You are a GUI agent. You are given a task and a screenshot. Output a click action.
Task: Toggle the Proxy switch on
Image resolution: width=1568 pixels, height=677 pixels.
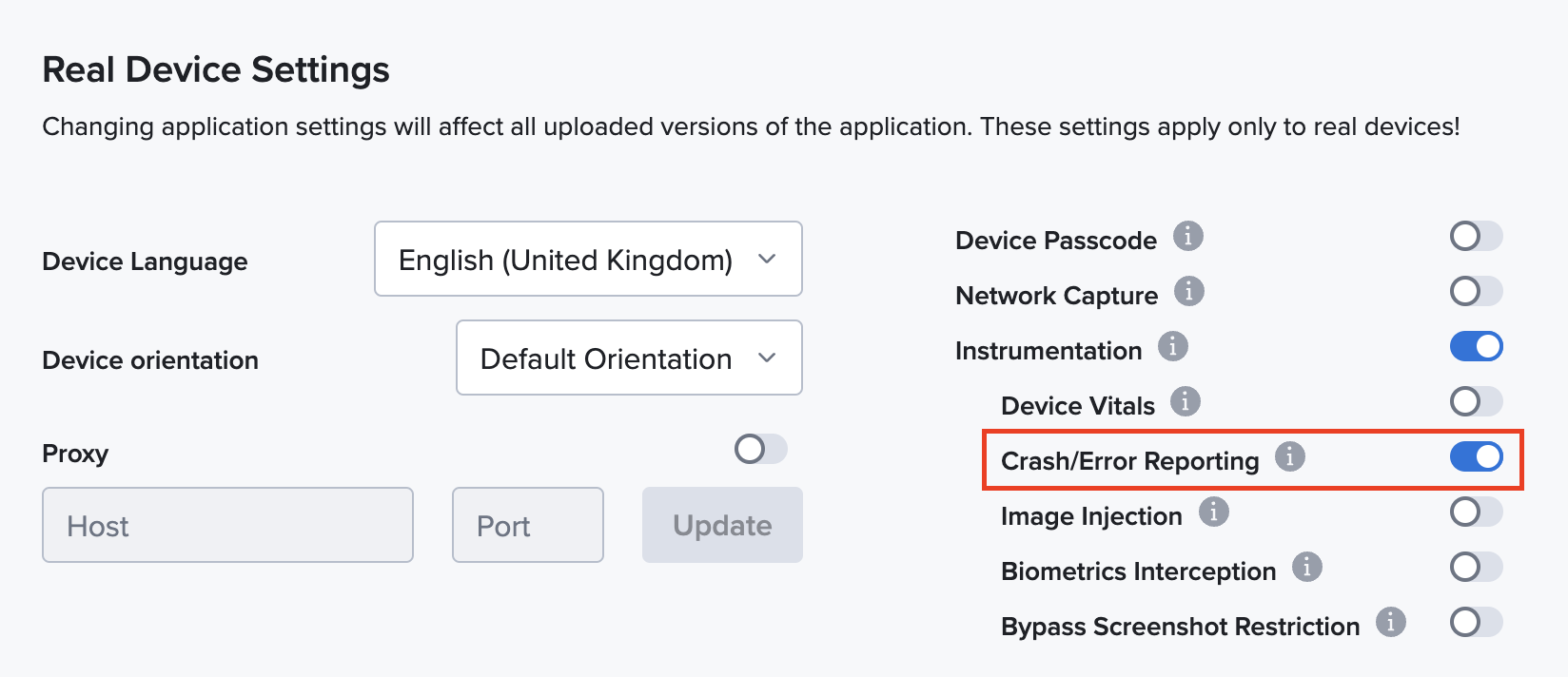(758, 449)
